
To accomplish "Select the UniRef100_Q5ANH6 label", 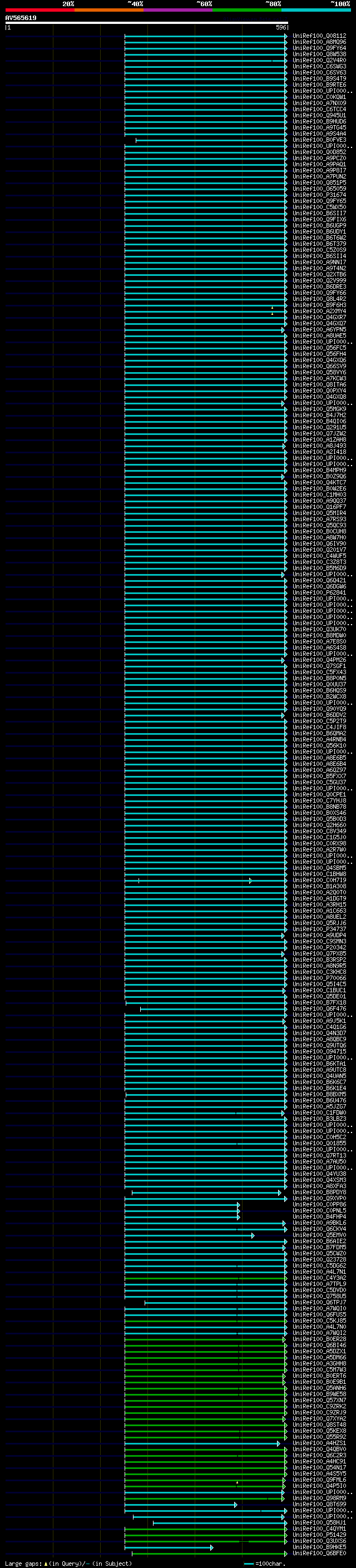I will [319, 1388].
